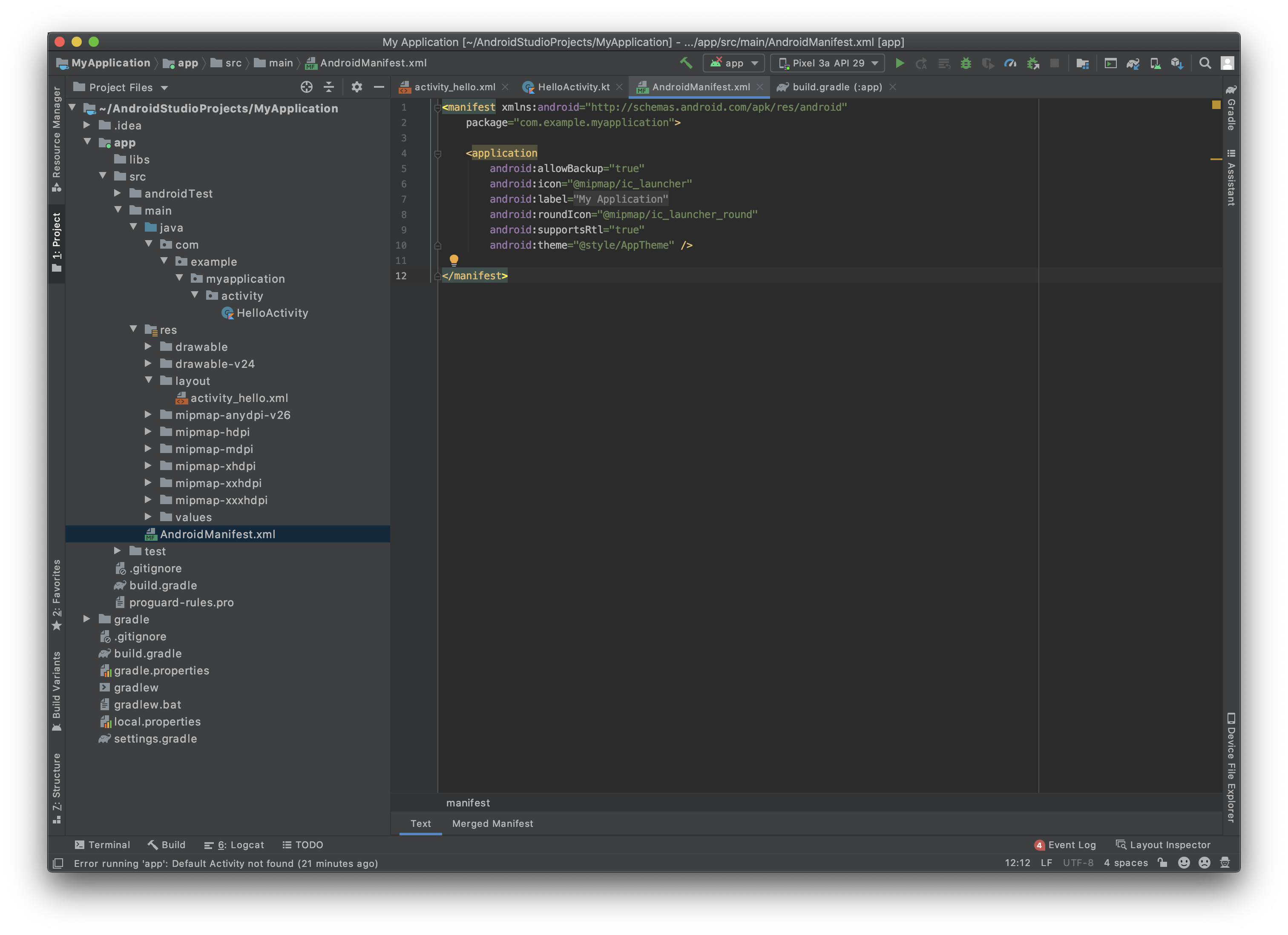Toggle the tool window buttons icon in bottom-left corner
1288x935 pixels.
click(57, 863)
